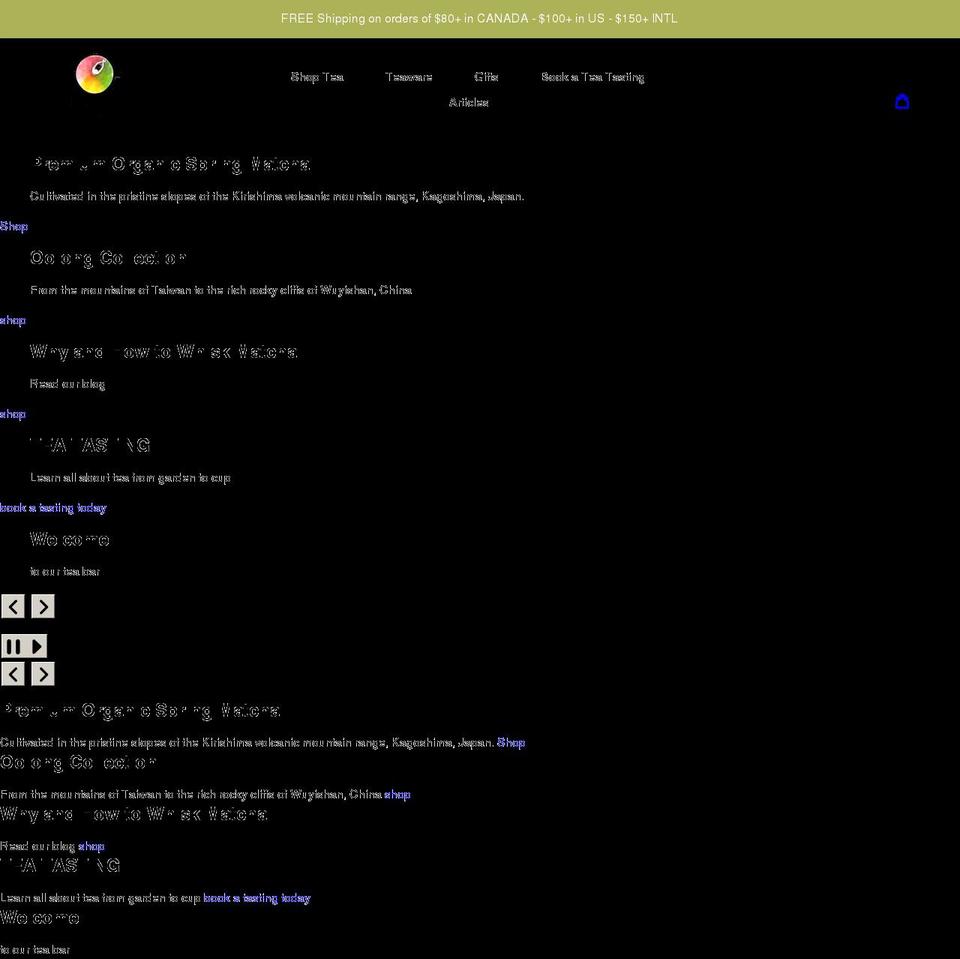Click the lower previous-slide arrow
Image resolution: width=960 pixels, height=959 pixels.
point(13,674)
